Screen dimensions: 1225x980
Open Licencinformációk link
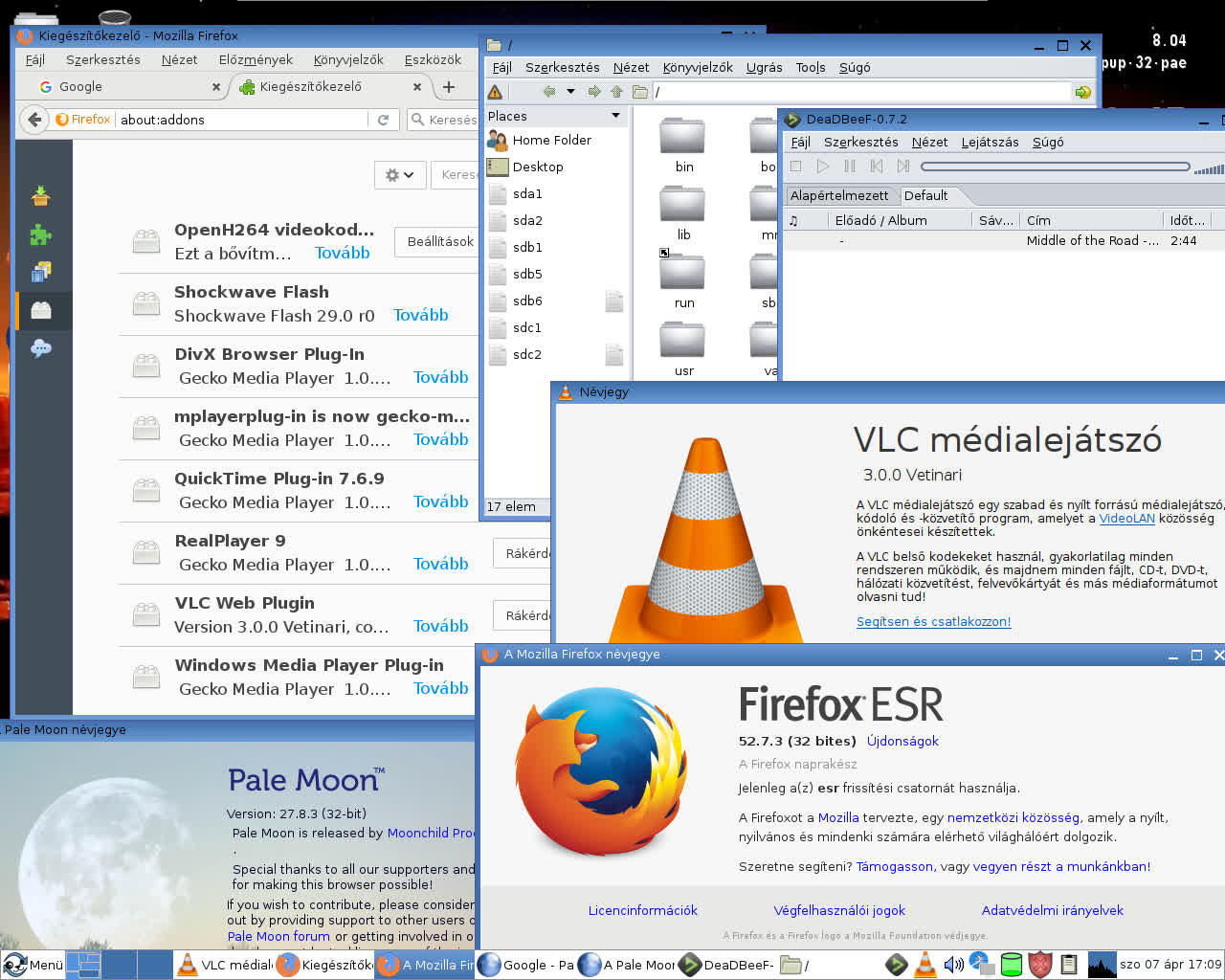[643, 910]
